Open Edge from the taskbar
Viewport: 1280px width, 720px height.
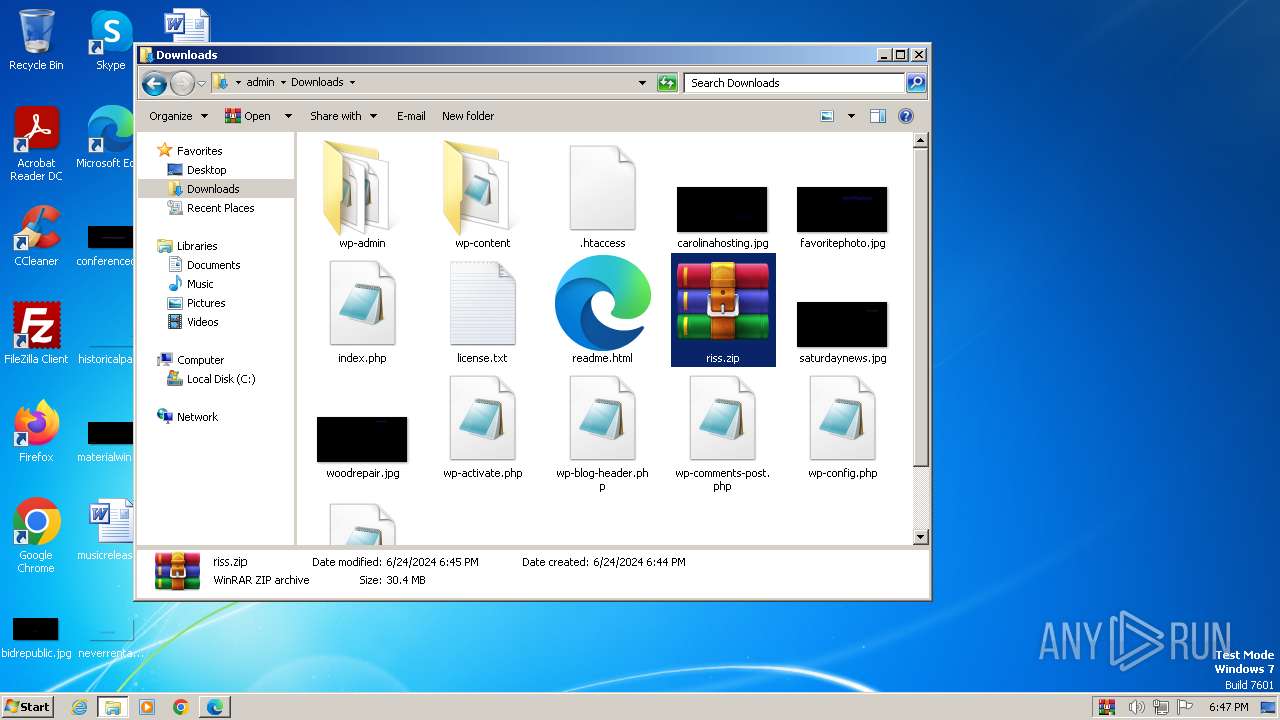tap(214, 707)
